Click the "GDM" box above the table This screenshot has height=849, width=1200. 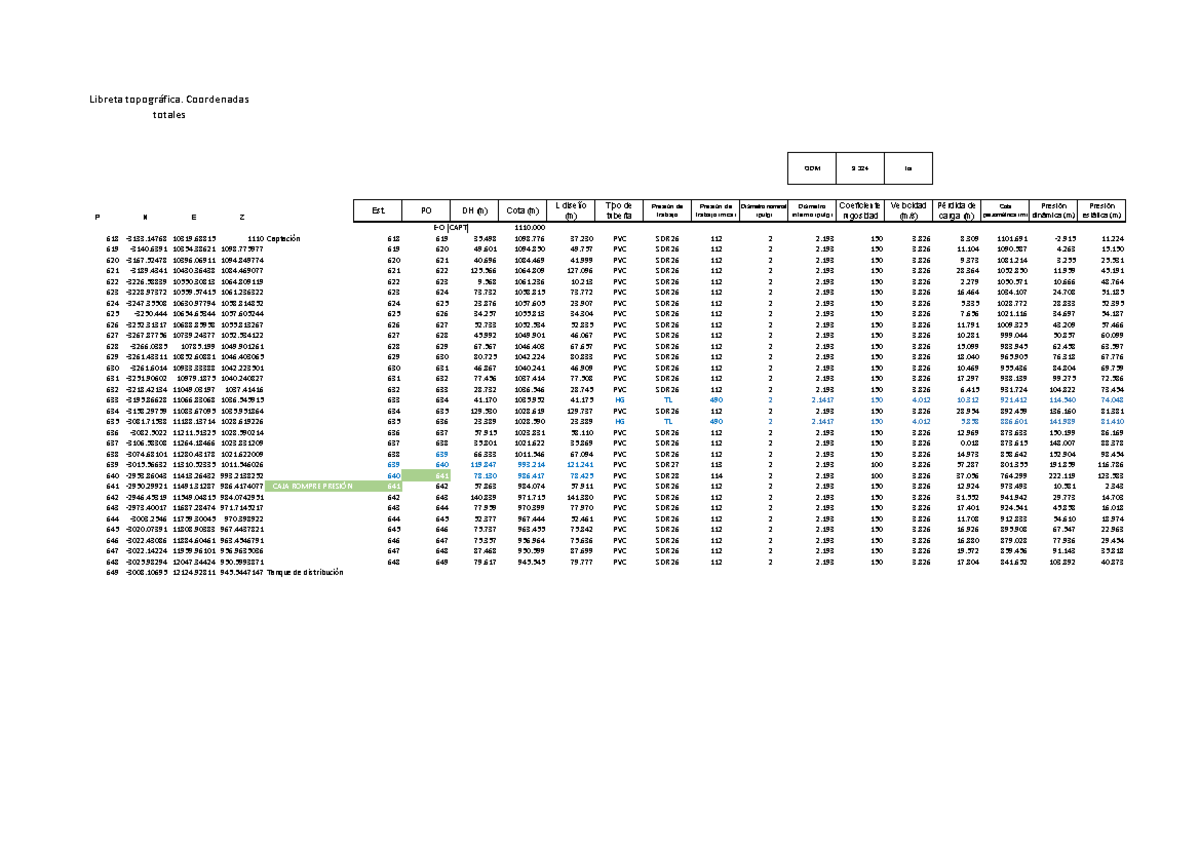[x=812, y=168]
